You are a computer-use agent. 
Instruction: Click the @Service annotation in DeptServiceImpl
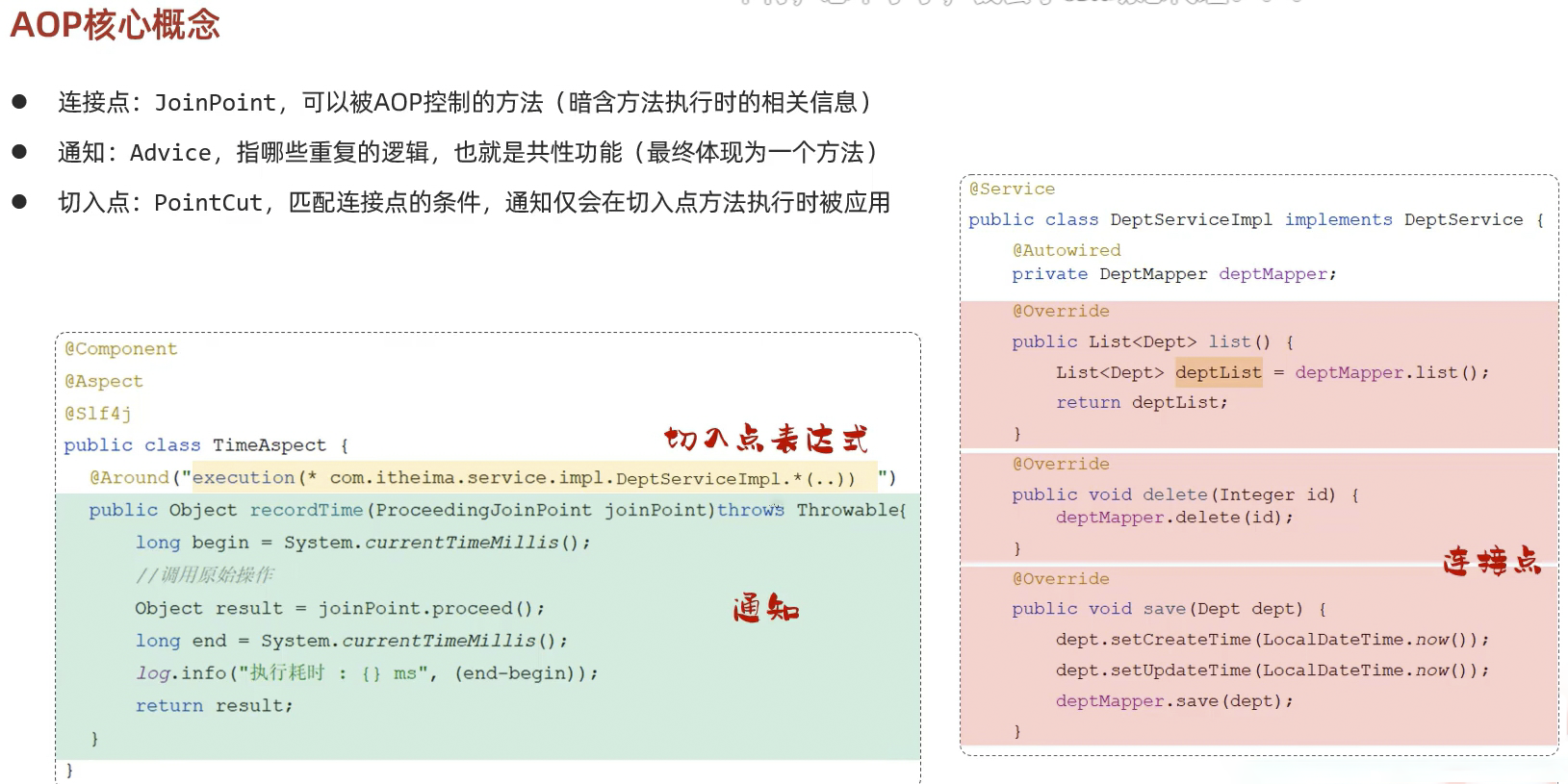[x=1012, y=190]
